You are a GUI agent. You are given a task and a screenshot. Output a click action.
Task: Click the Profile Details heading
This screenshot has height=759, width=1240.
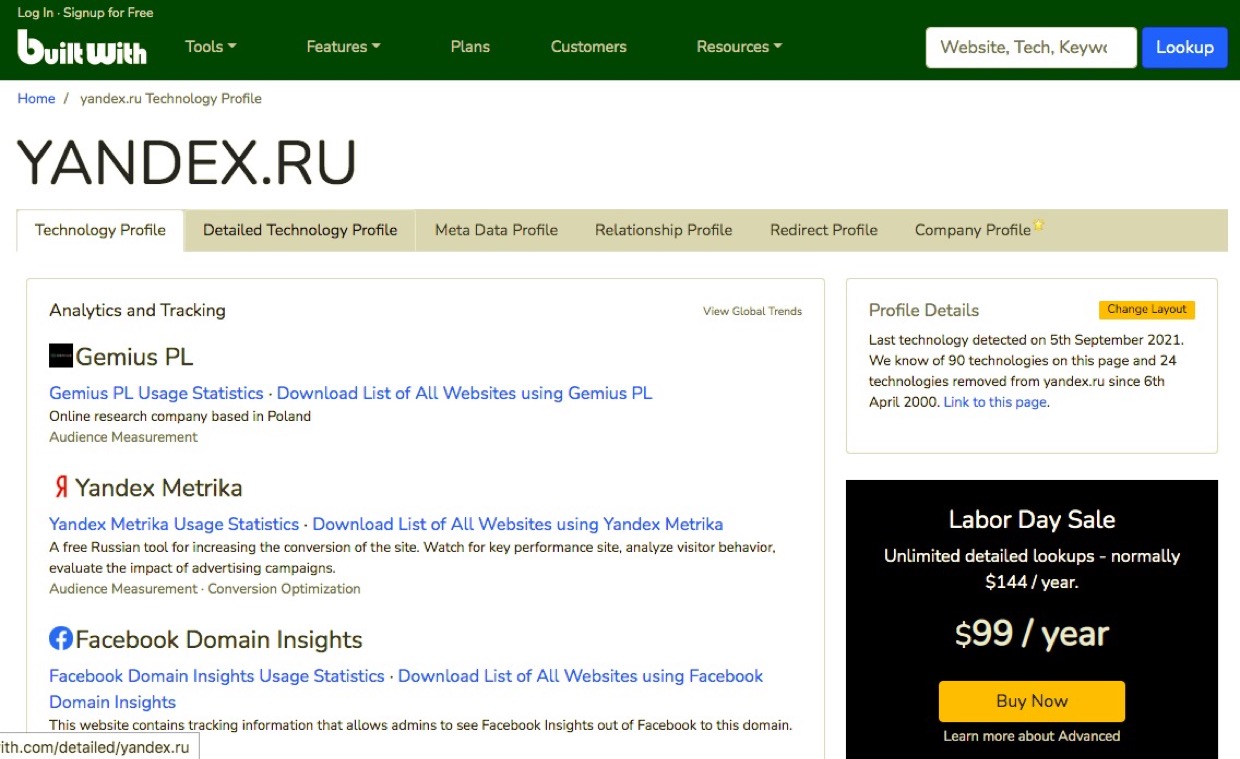coord(924,310)
